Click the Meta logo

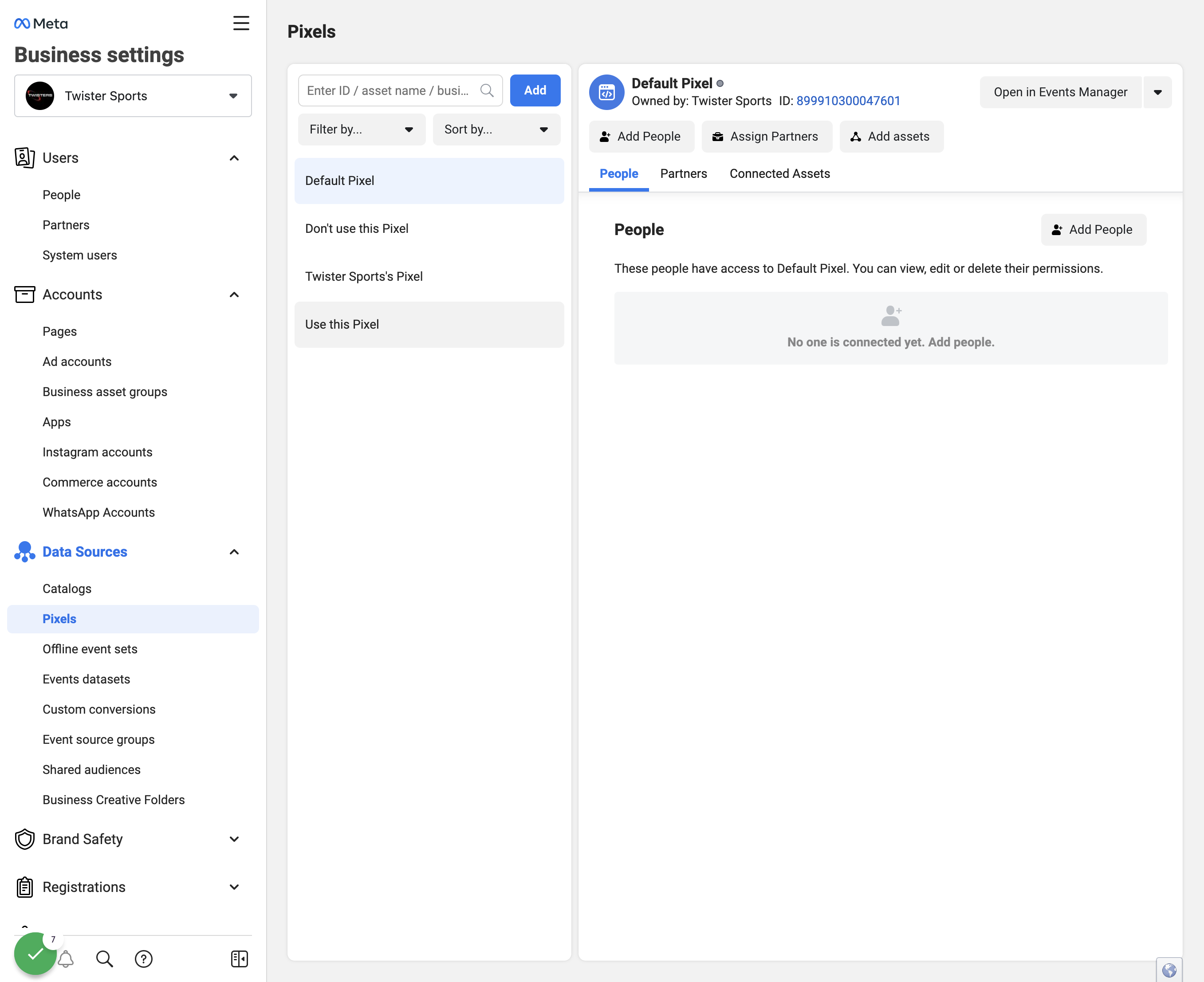(41, 23)
